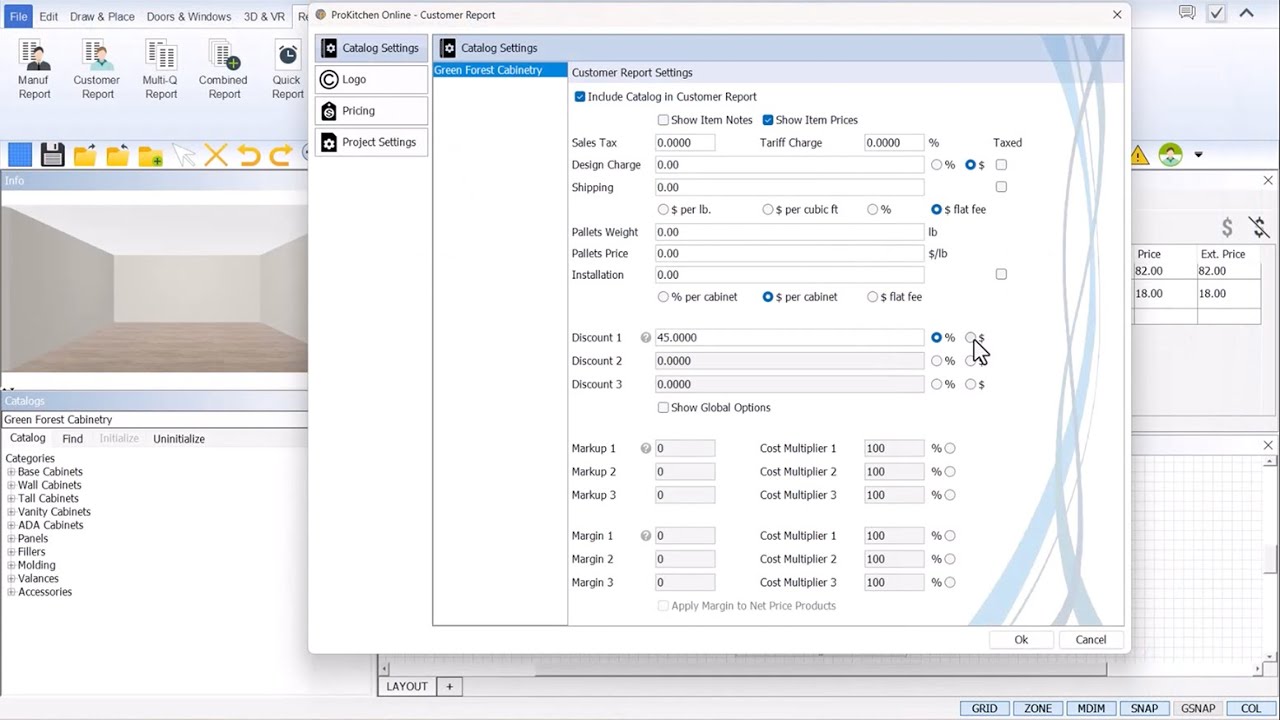Open the Pricing settings section
Image resolution: width=1280 pixels, height=720 pixels.
coord(371,111)
